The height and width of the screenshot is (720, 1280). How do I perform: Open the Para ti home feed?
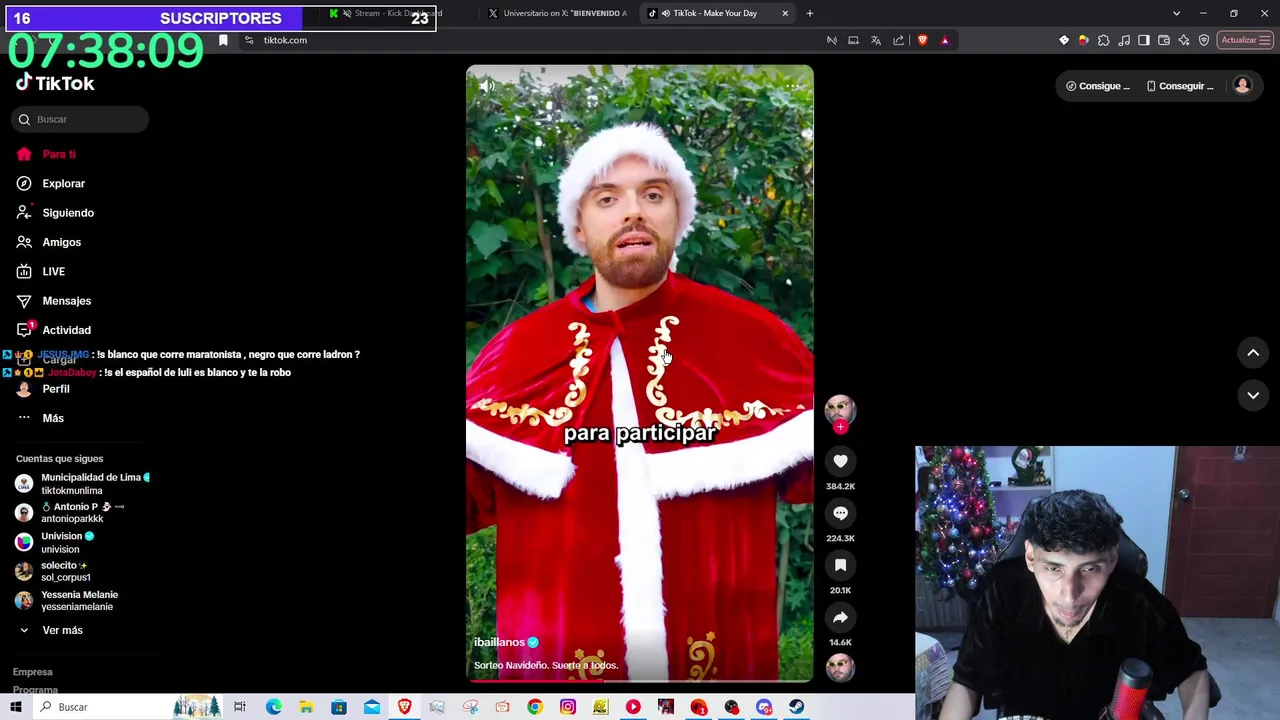[x=46, y=154]
